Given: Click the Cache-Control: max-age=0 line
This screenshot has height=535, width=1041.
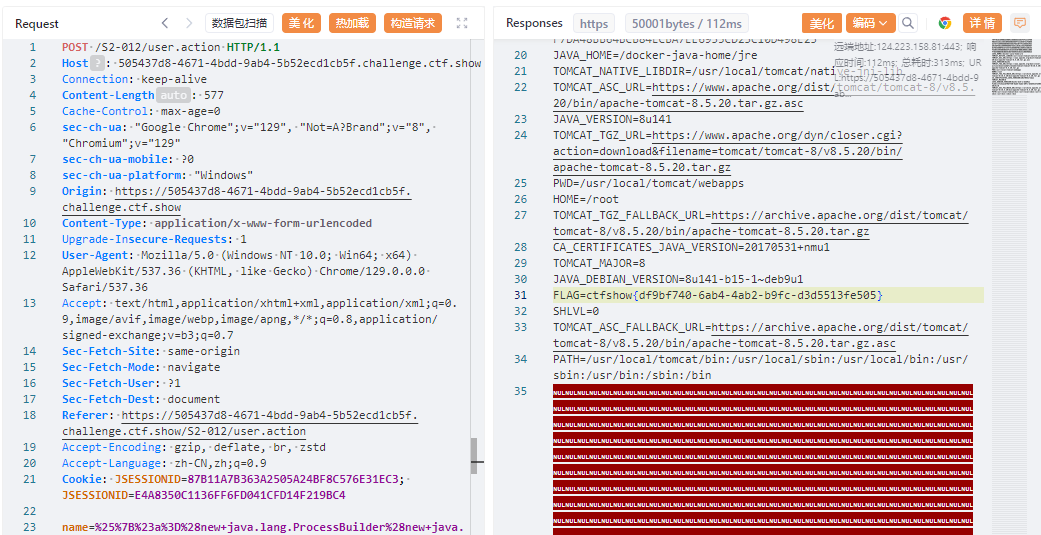Looking at the screenshot, I should click(x=141, y=112).
